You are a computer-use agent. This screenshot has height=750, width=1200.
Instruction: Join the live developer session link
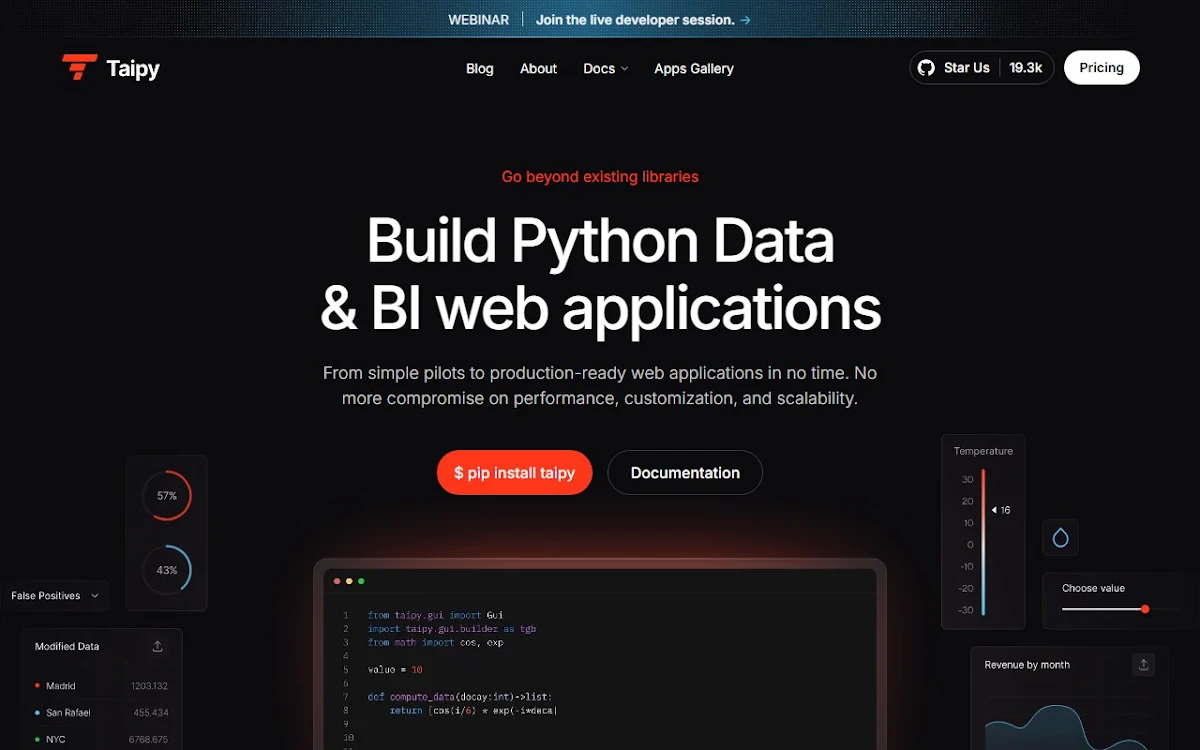point(643,20)
